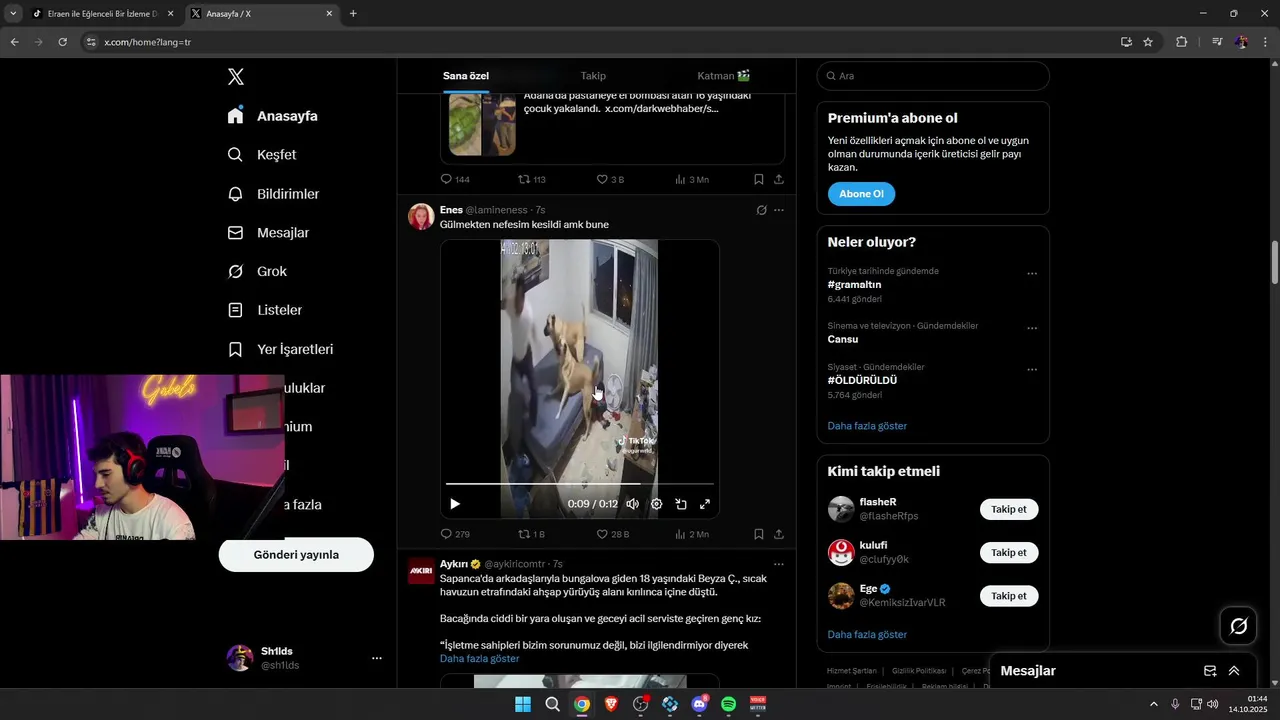Click the address bar URL

(147, 42)
